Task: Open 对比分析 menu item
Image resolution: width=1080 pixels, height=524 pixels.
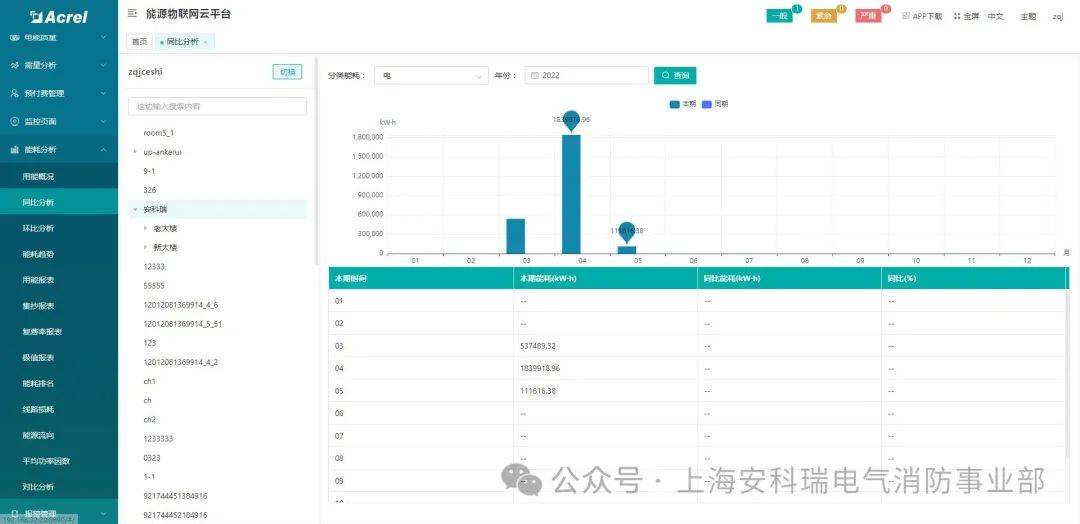Action: pyautogui.click(x=59, y=487)
